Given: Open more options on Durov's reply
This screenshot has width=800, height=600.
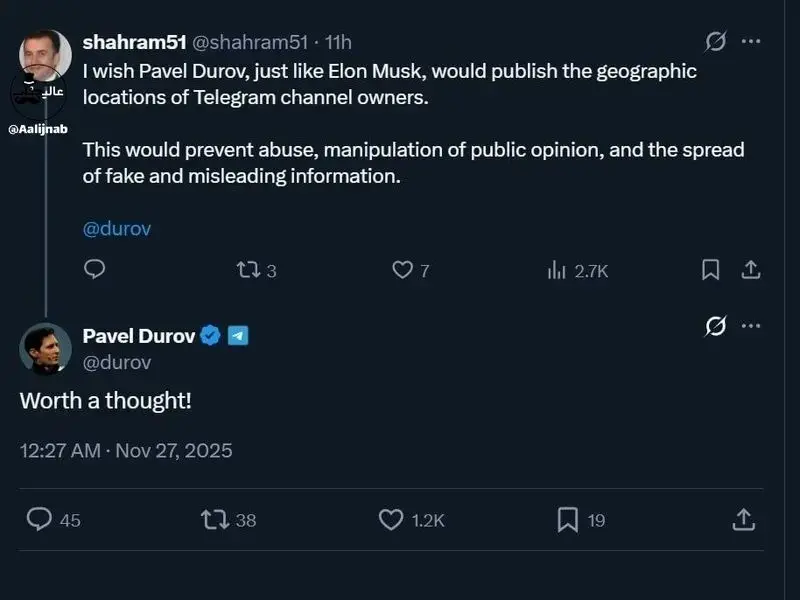Looking at the screenshot, I should [x=750, y=326].
